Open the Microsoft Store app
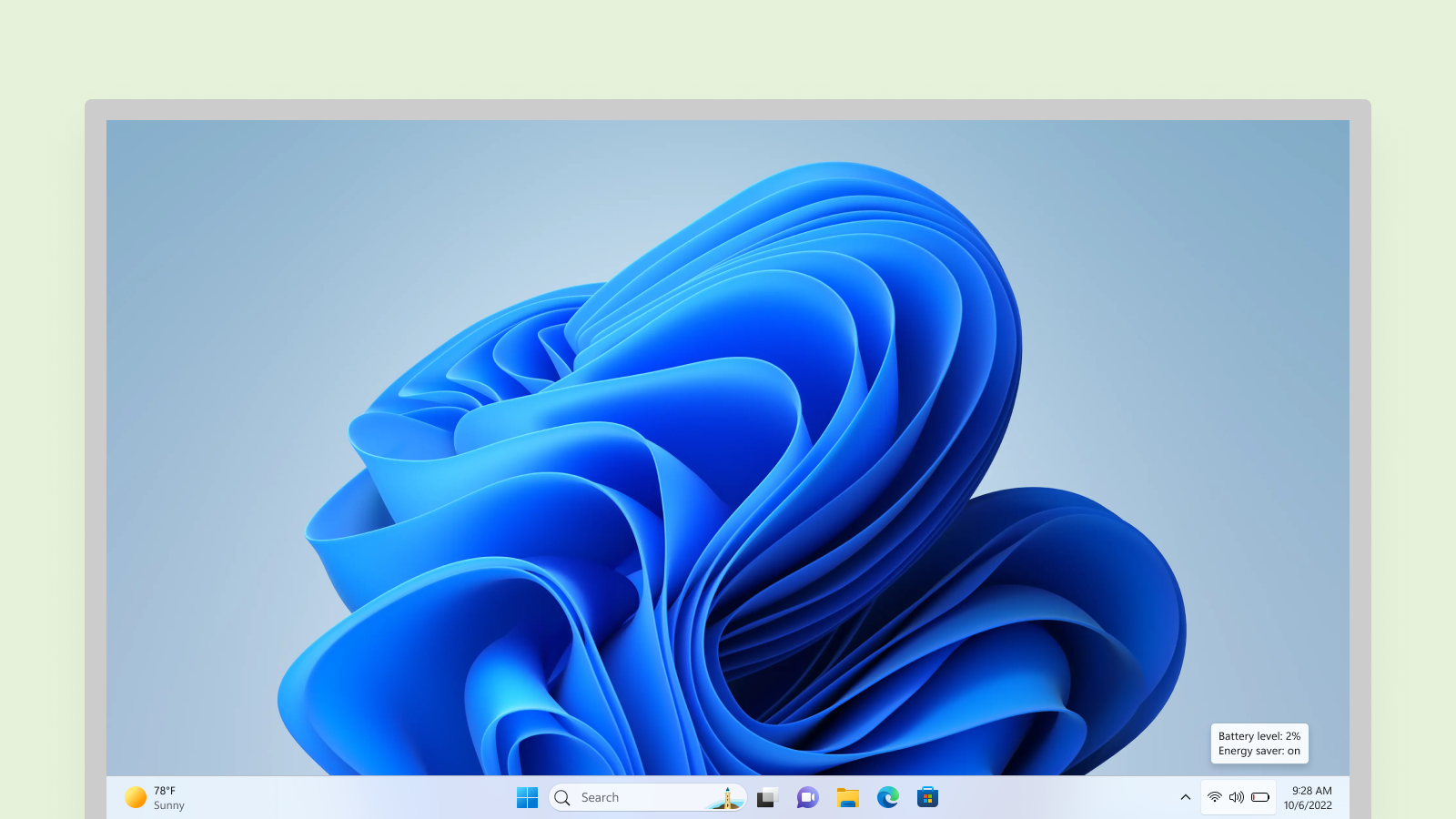This screenshot has width=1456, height=819. tap(927, 797)
